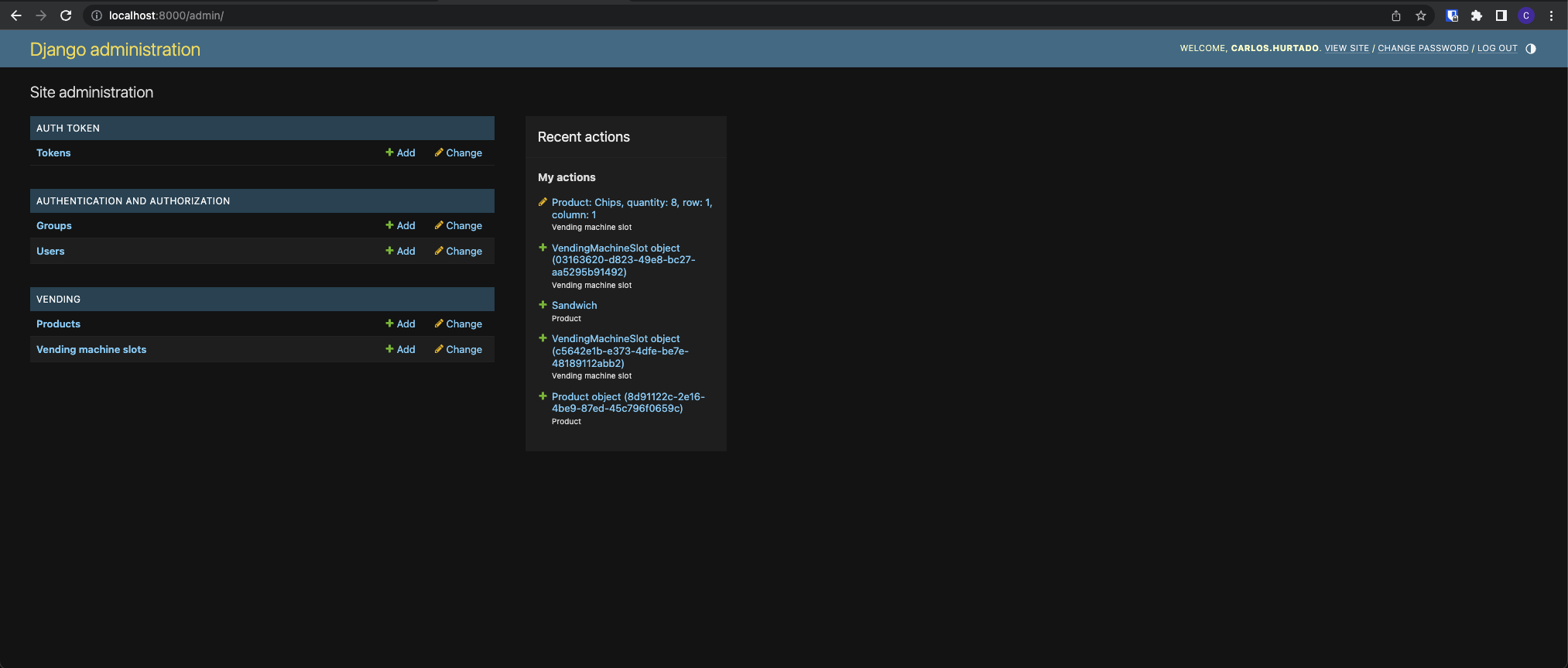Viewport: 1568px width, 668px height.
Task: Add a new Group
Action: pos(400,226)
